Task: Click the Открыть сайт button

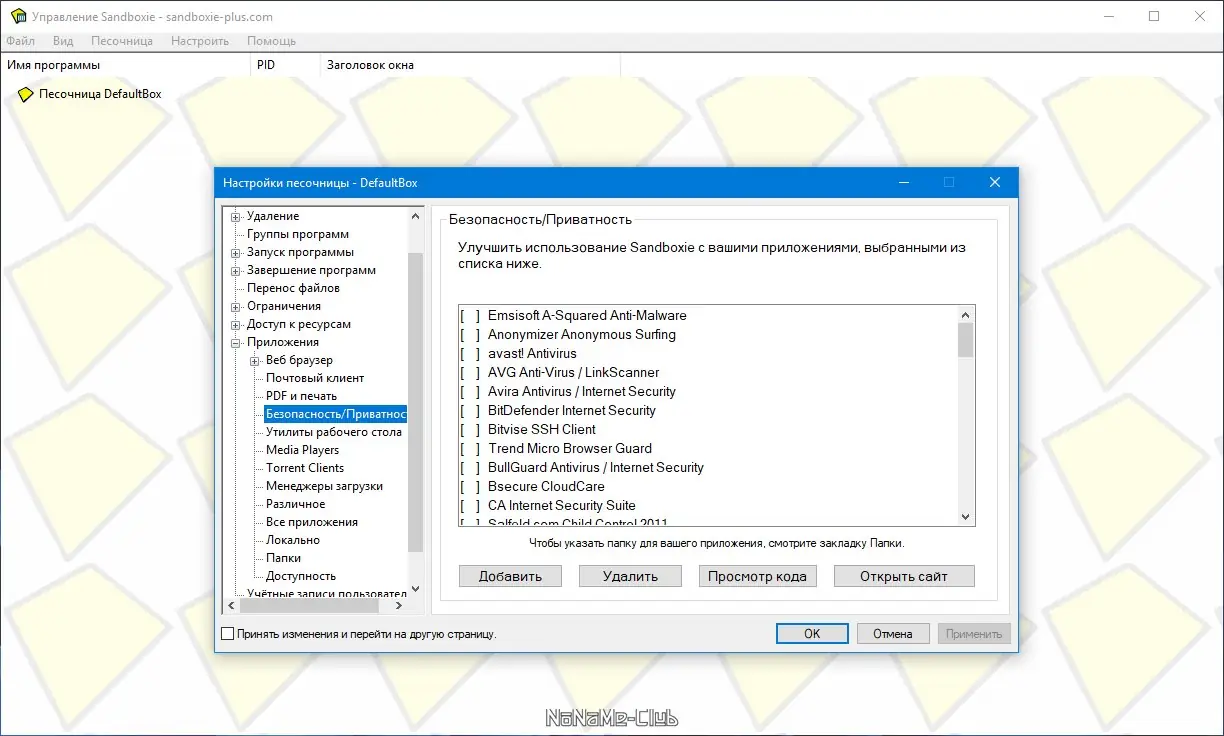Action: 904,576
